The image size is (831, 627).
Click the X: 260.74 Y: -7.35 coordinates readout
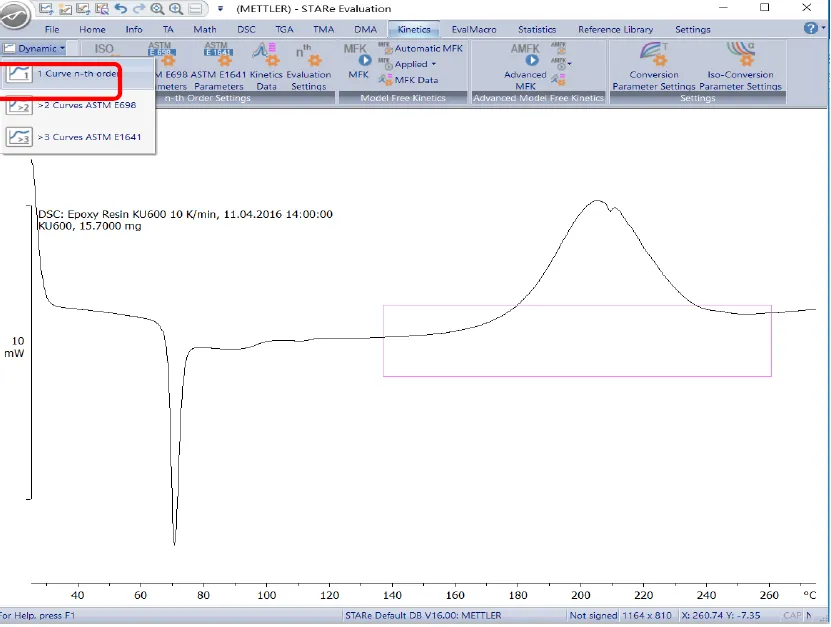721,615
